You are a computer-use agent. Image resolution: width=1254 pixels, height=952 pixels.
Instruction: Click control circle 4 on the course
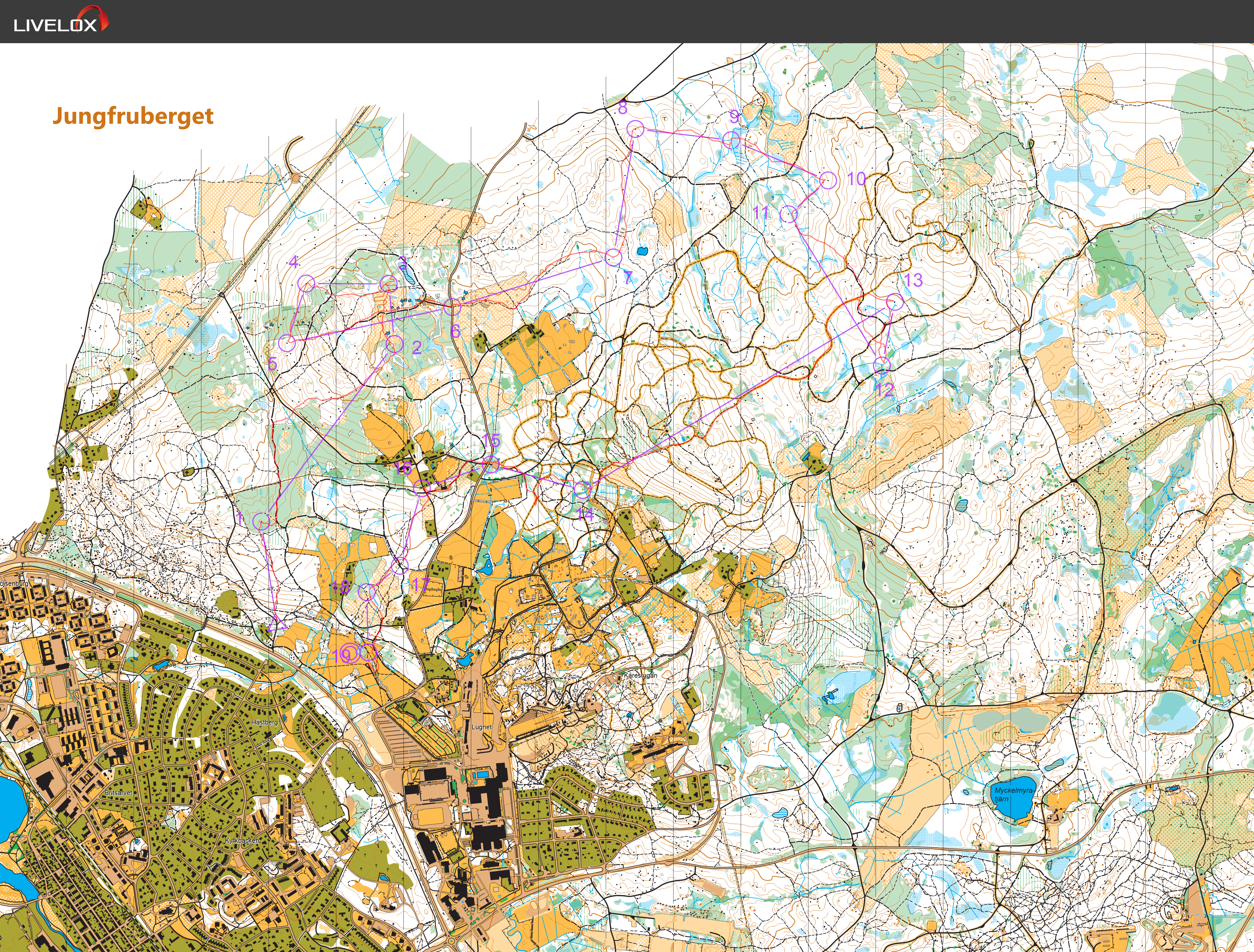pyautogui.click(x=307, y=283)
